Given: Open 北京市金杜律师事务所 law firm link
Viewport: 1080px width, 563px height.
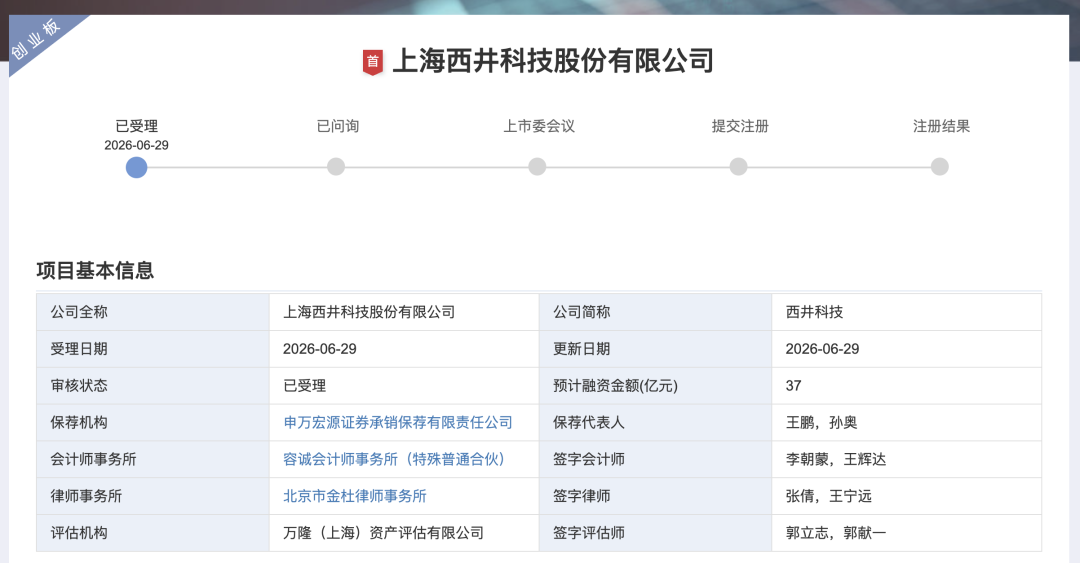Looking at the screenshot, I should (355, 496).
